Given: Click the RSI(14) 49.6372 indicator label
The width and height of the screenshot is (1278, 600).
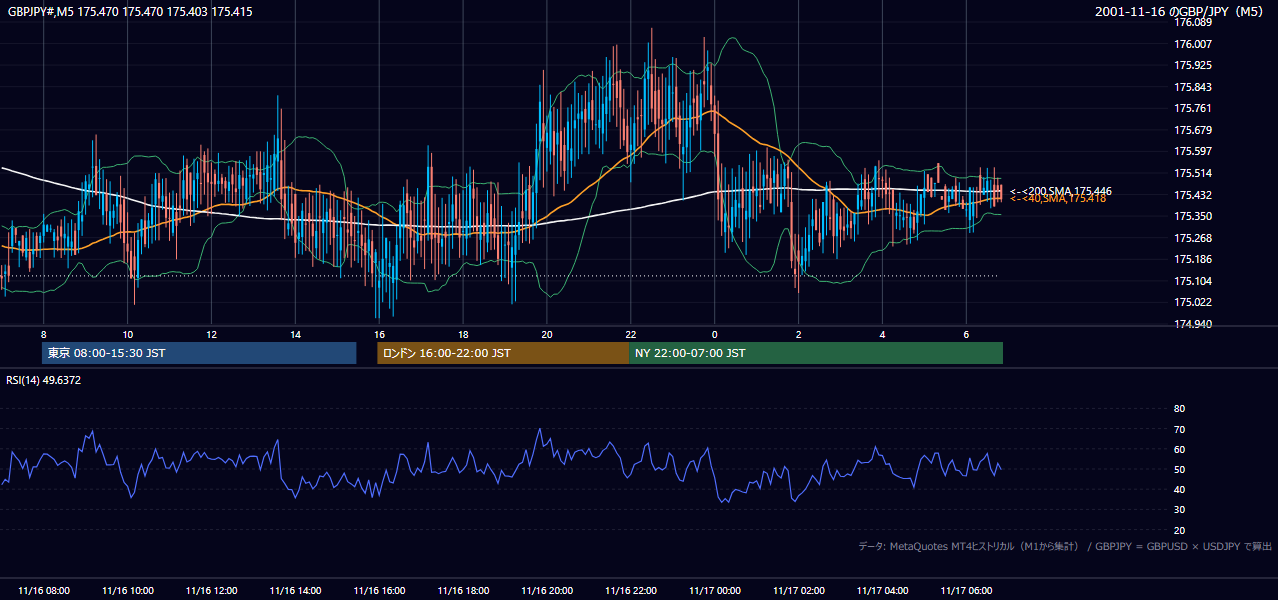Looking at the screenshot, I should pyautogui.click(x=44, y=380).
